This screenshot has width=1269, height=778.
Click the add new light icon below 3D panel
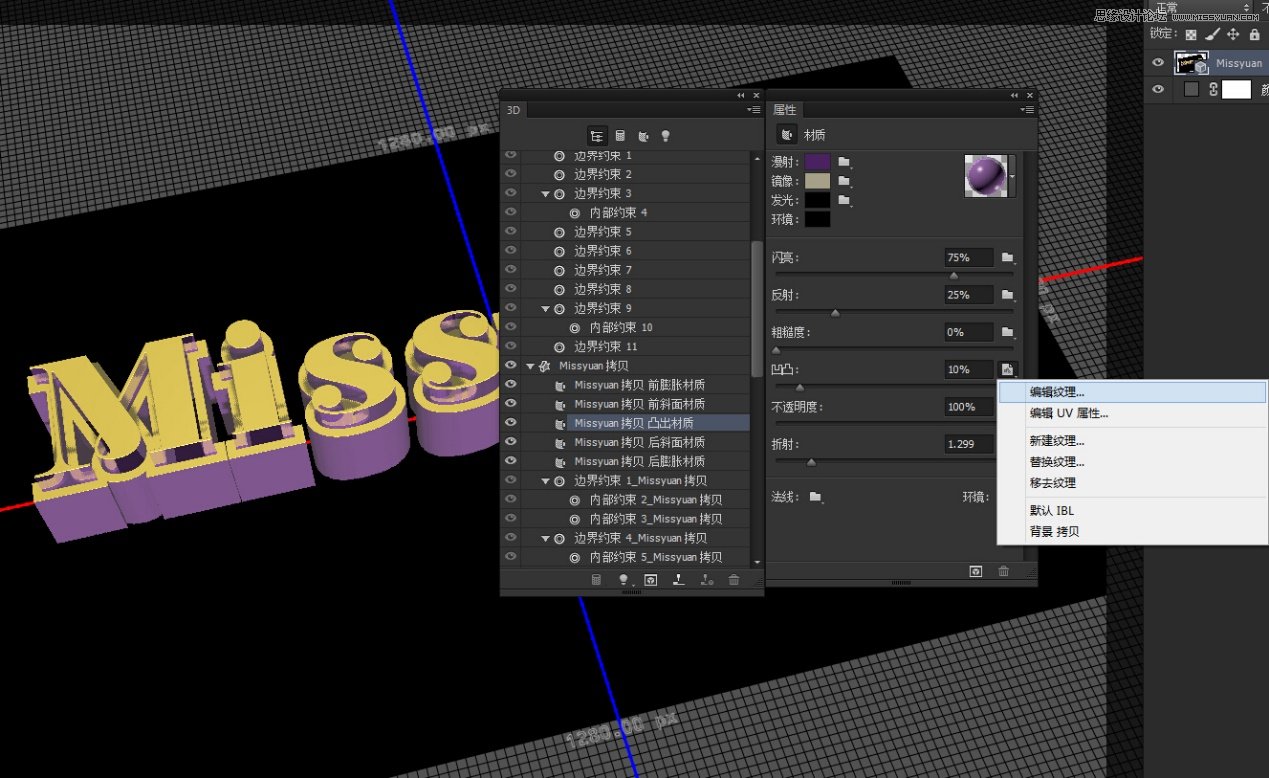tap(624, 578)
